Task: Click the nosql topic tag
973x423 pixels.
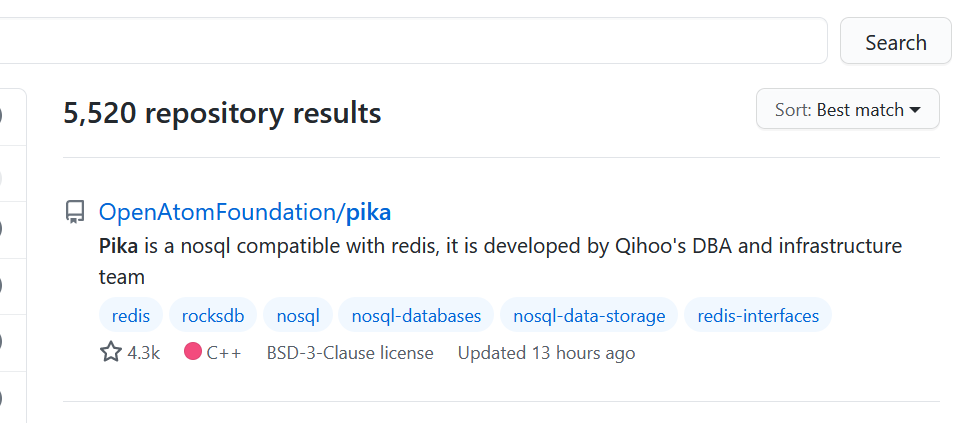Action: [x=298, y=316]
